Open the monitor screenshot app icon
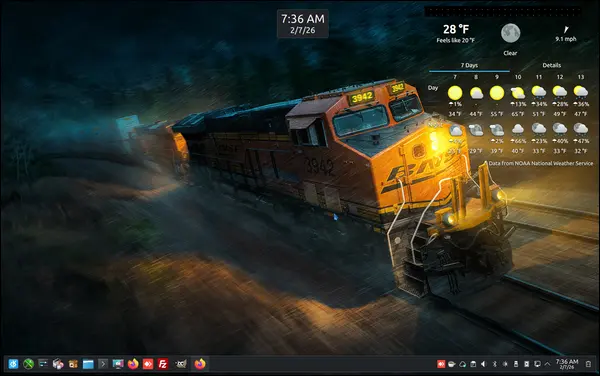600x376 pixels. (x=118, y=364)
